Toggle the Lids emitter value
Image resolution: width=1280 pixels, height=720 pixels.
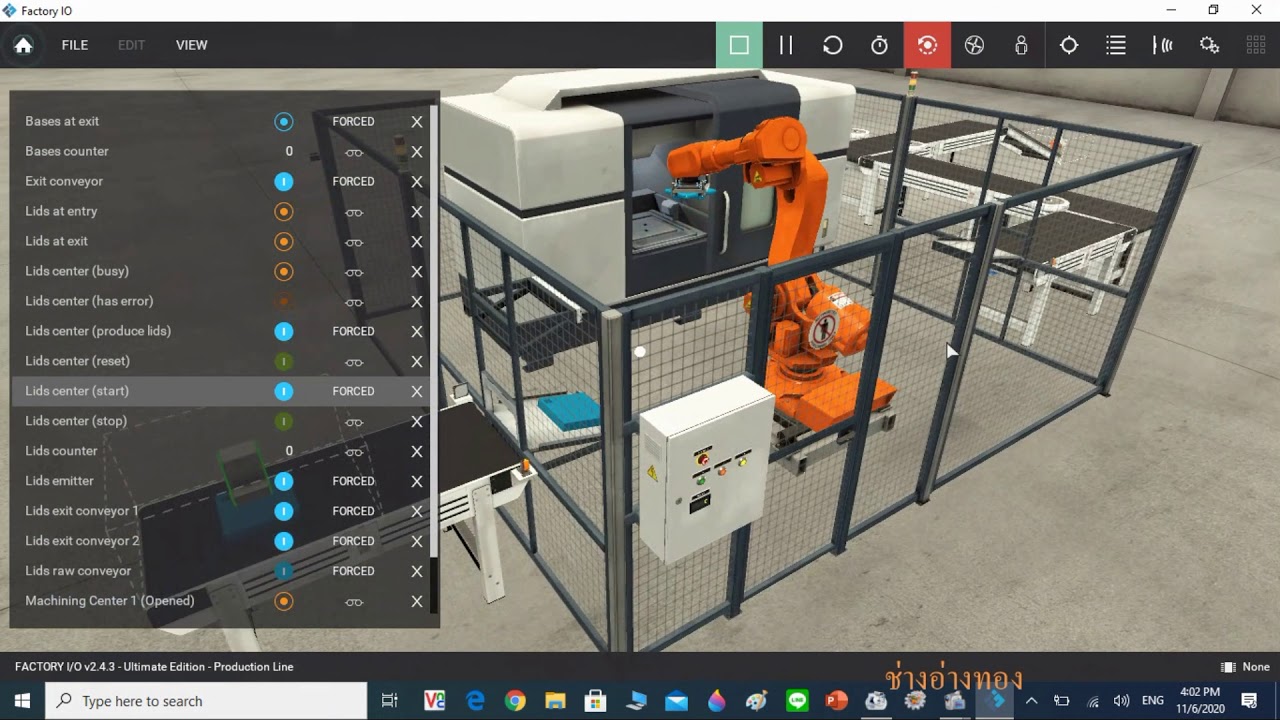point(284,481)
